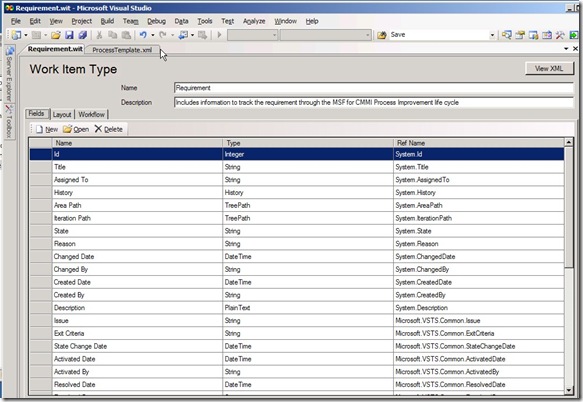Select the Assigned To field row
This screenshot has height=402, width=583.
(297, 180)
